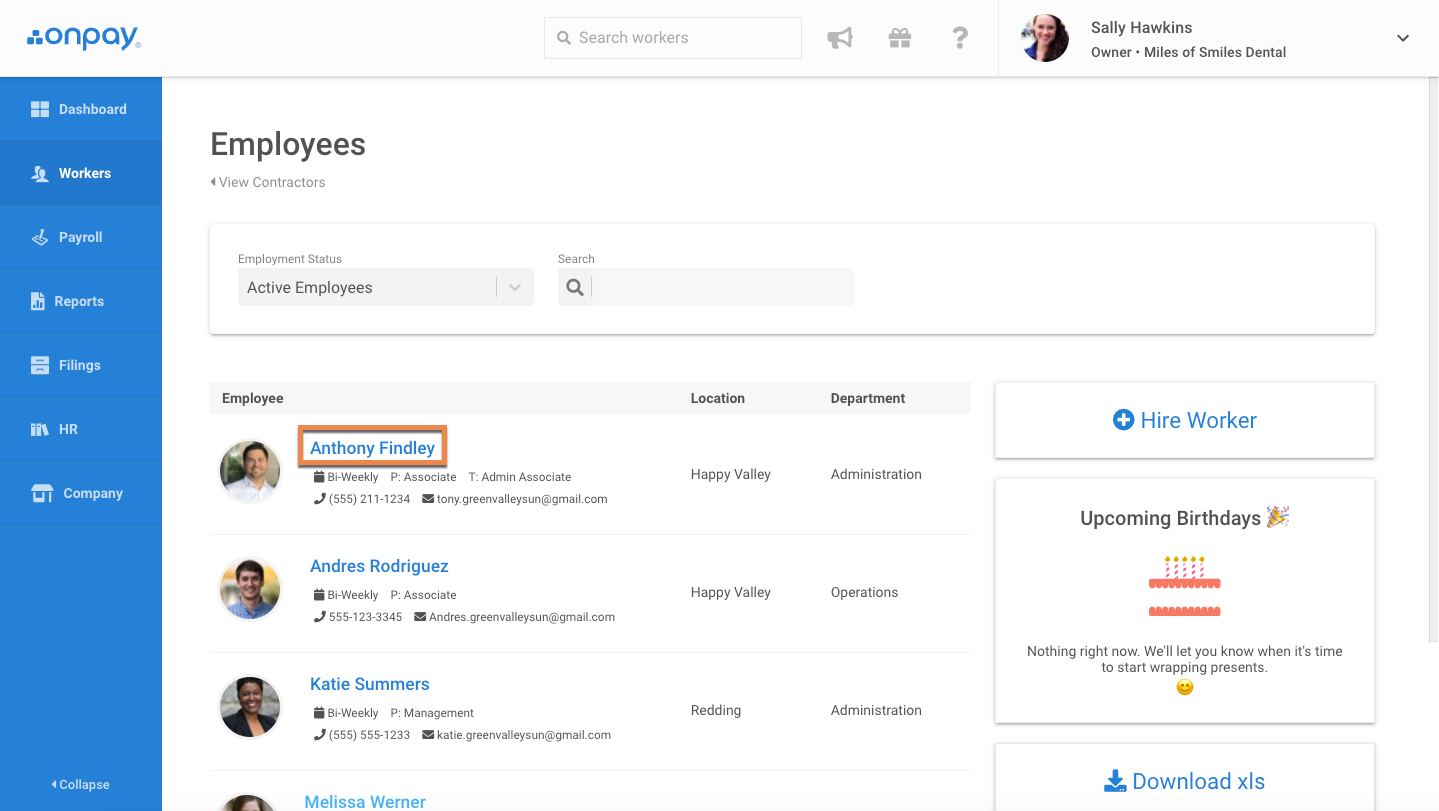This screenshot has height=811, width=1439.
Task: Click the magnifier icon in Search workers
Action: 564,38
